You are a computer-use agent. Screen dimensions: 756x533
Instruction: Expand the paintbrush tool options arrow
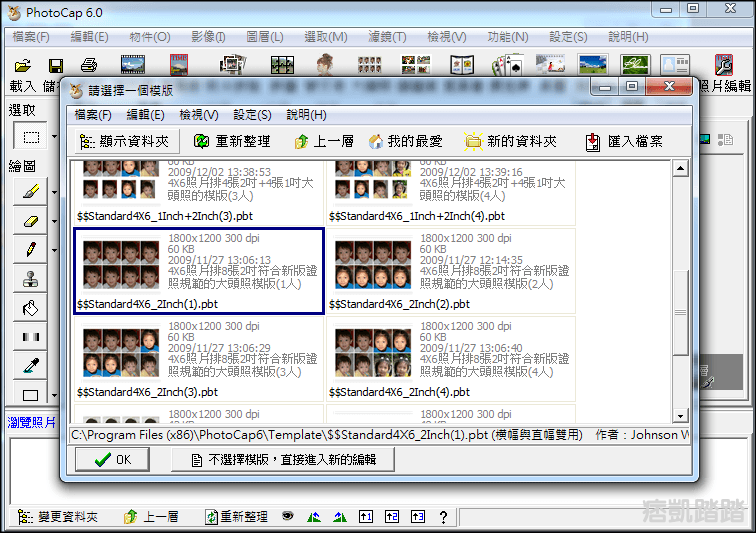click(54, 192)
